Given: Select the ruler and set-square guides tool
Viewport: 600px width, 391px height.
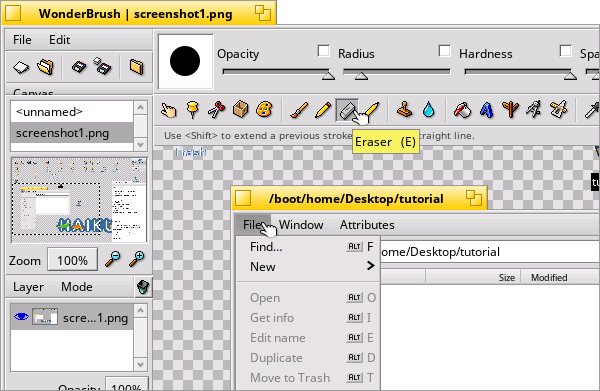Looking at the screenshot, I should point(558,109).
